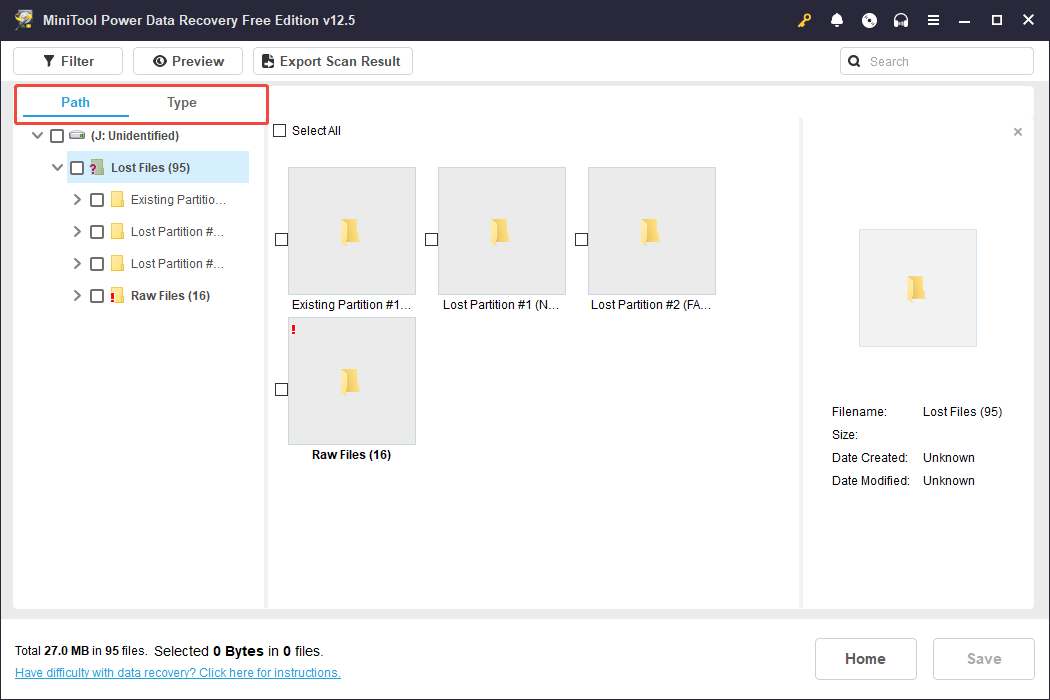Image resolution: width=1050 pixels, height=700 pixels.
Task: Expand the Existing Partition tree node
Action: [77, 200]
